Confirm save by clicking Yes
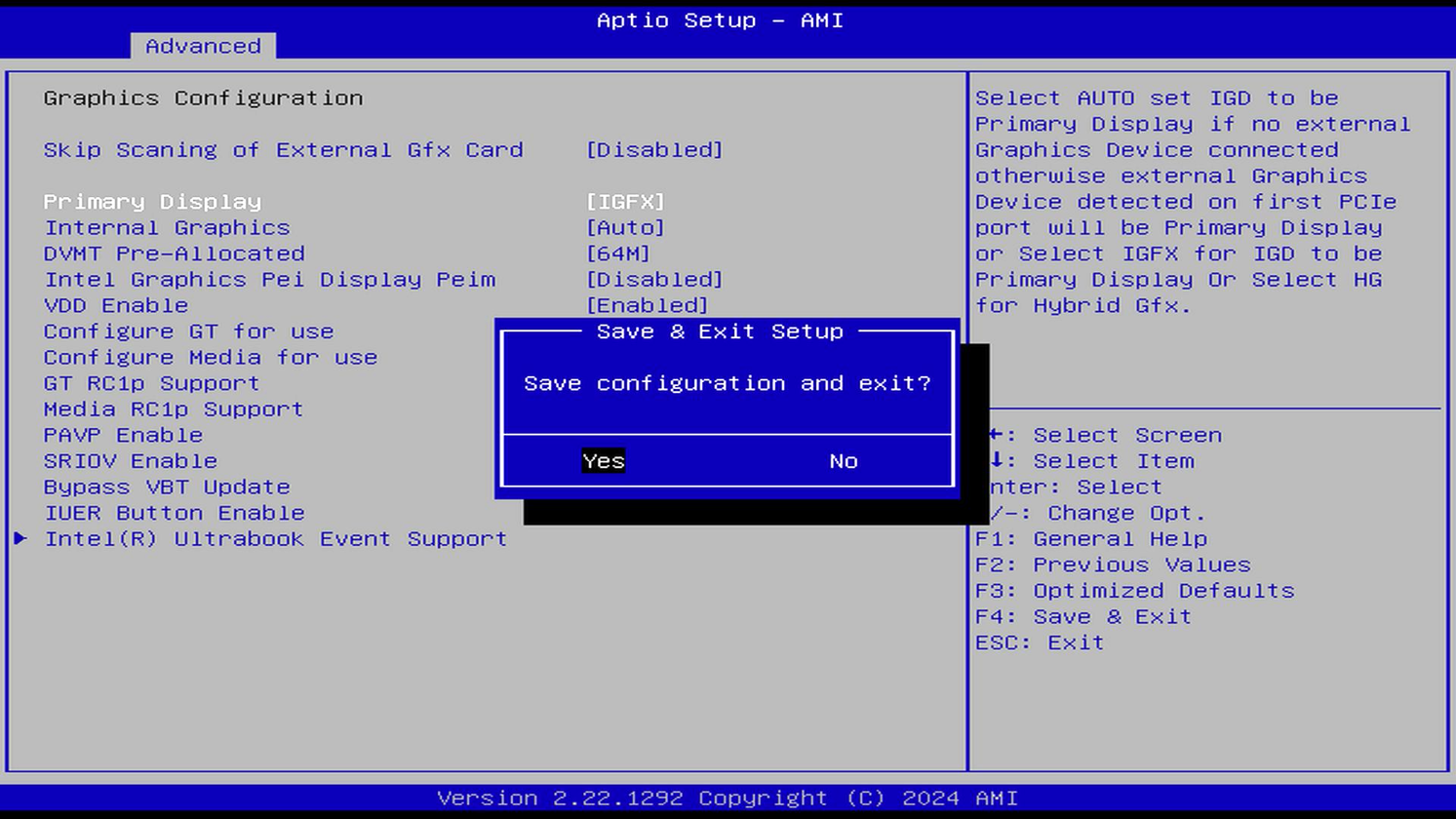The height and width of the screenshot is (819, 1456). click(x=603, y=460)
